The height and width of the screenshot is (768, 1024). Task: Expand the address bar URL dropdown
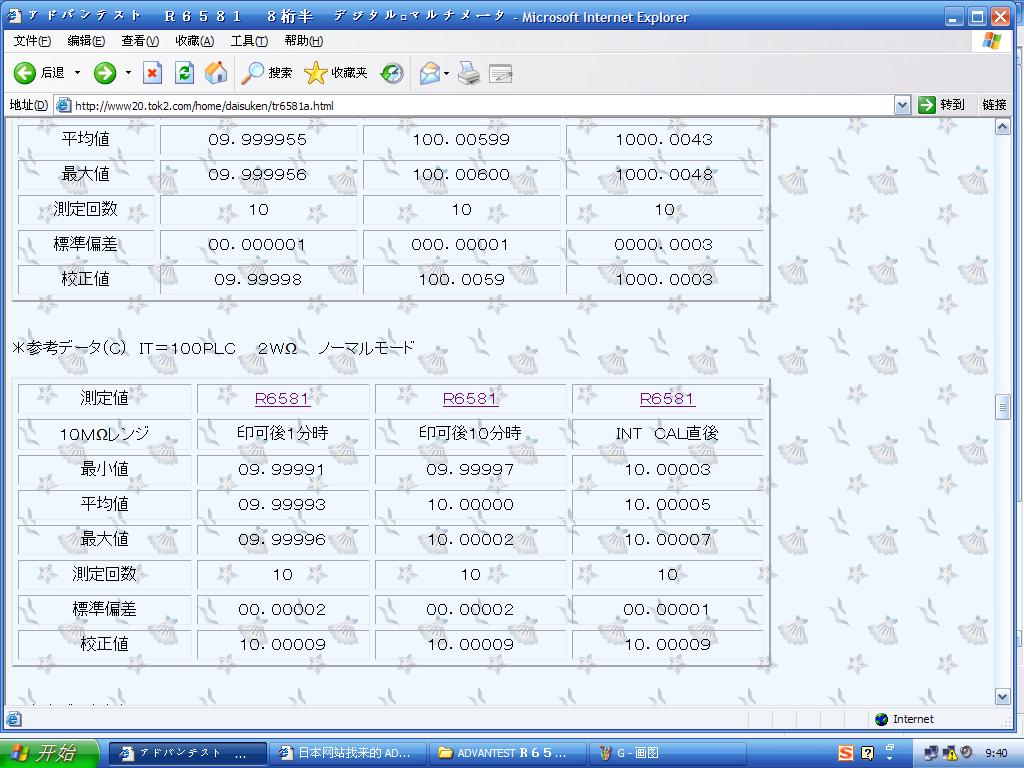pyautogui.click(x=902, y=105)
